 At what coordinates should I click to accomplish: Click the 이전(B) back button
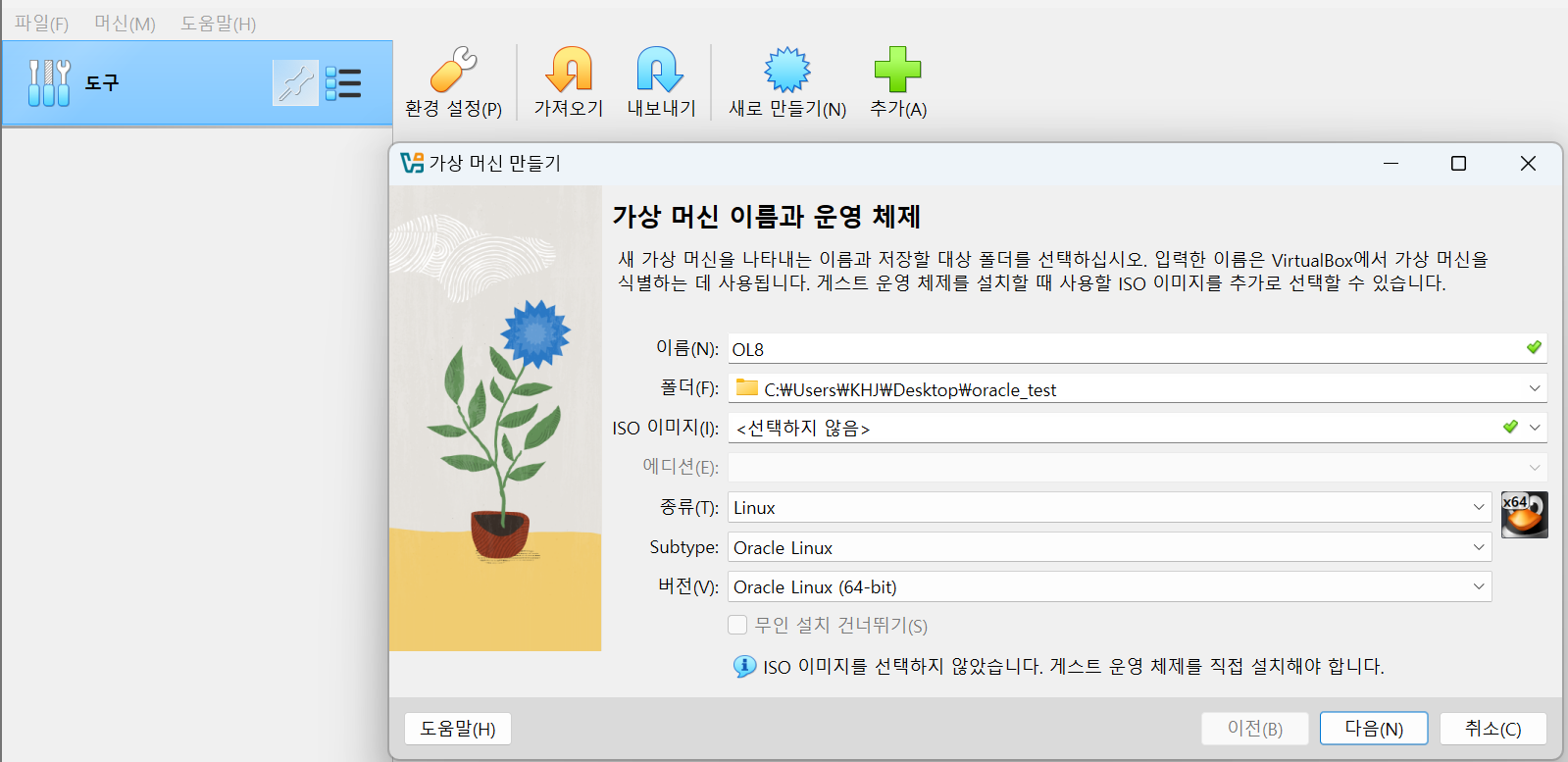pyautogui.click(x=1255, y=729)
